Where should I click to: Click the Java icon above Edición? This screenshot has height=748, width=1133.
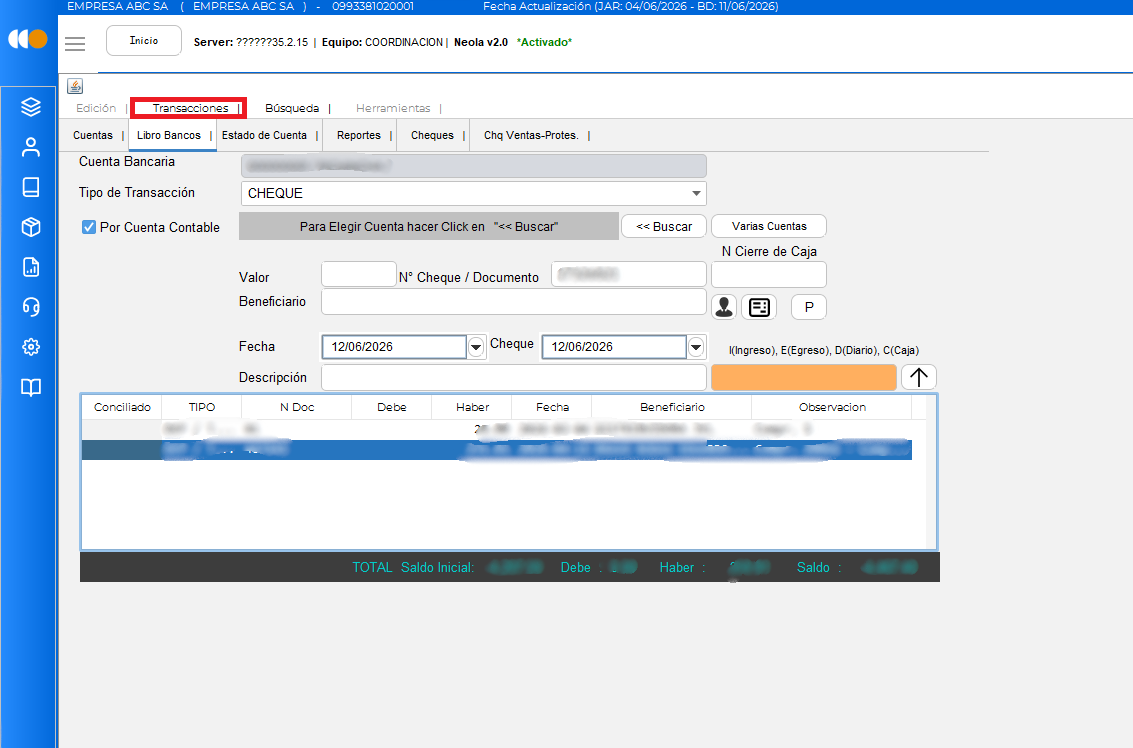[75, 87]
